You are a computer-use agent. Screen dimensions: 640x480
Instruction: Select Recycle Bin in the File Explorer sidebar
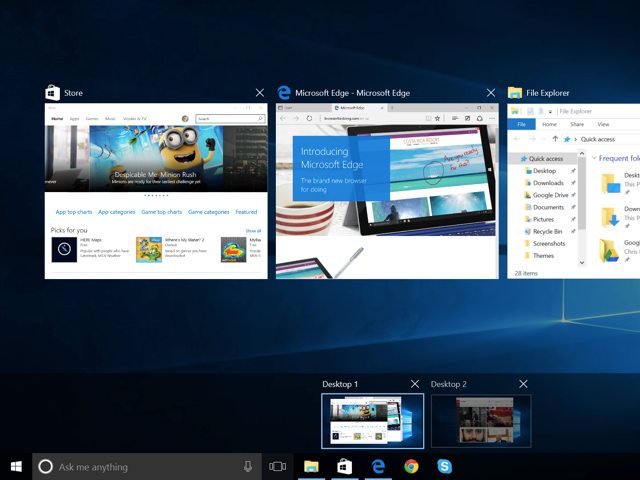[547, 231]
